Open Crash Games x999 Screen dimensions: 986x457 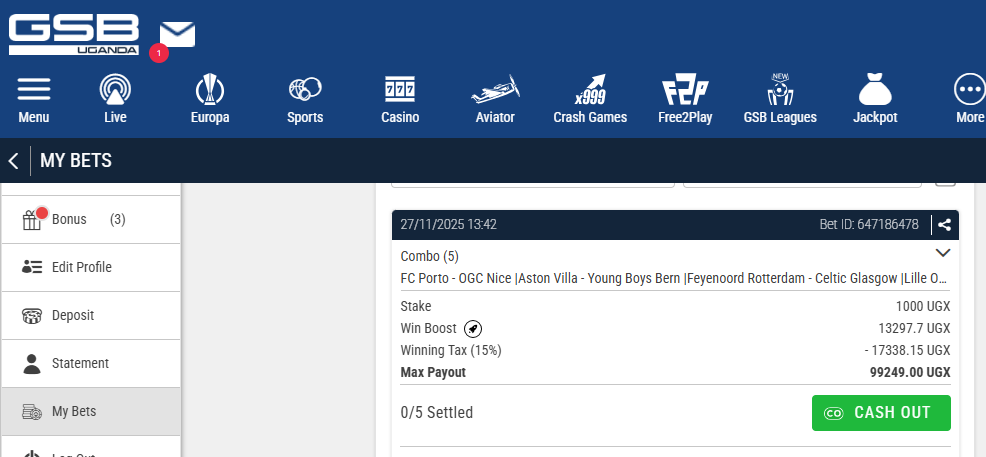[x=590, y=99]
